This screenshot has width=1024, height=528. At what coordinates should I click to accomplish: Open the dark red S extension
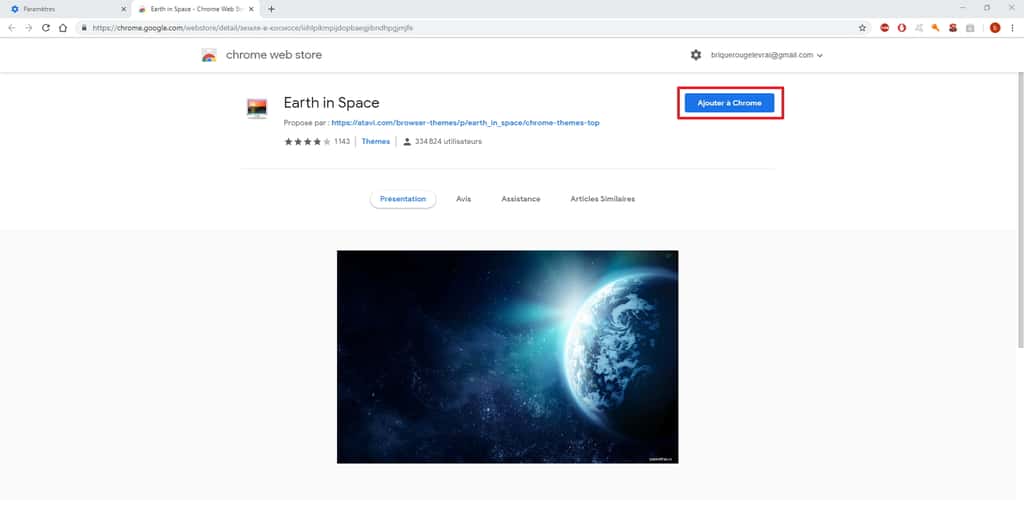coord(953,28)
